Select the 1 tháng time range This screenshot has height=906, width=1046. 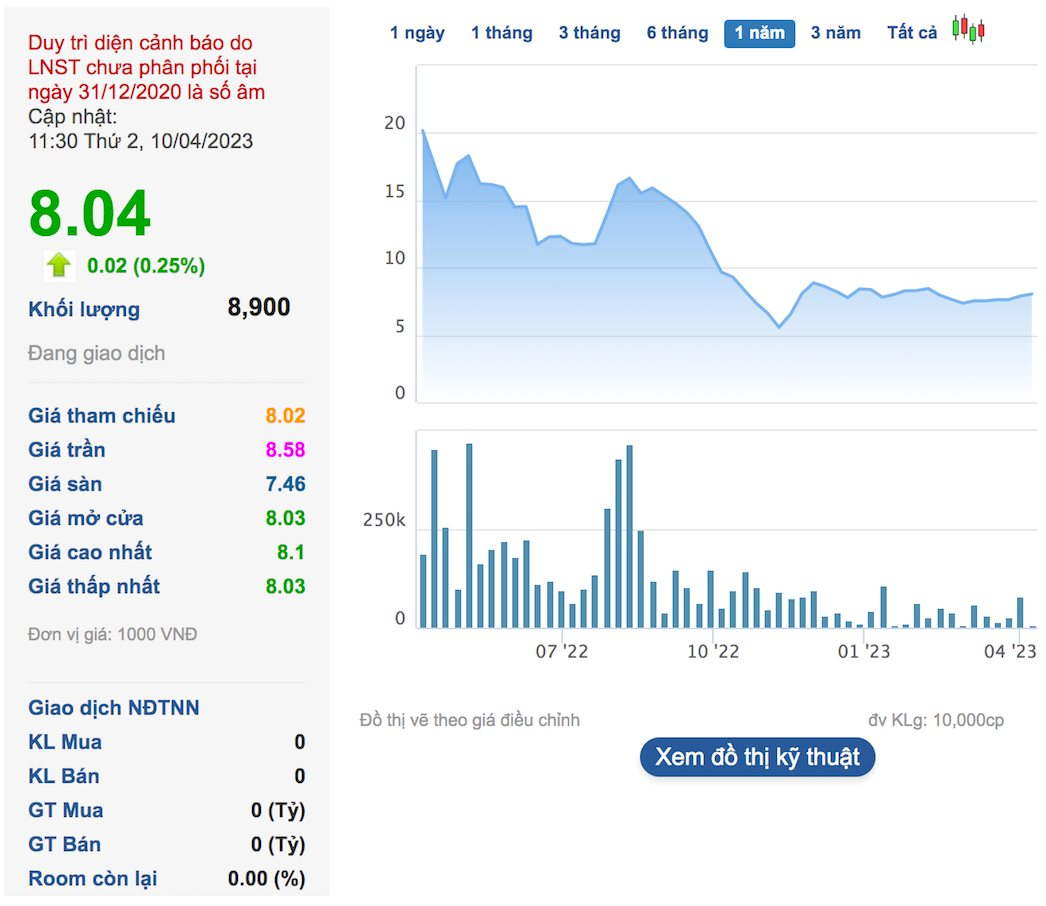click(502, 33)
